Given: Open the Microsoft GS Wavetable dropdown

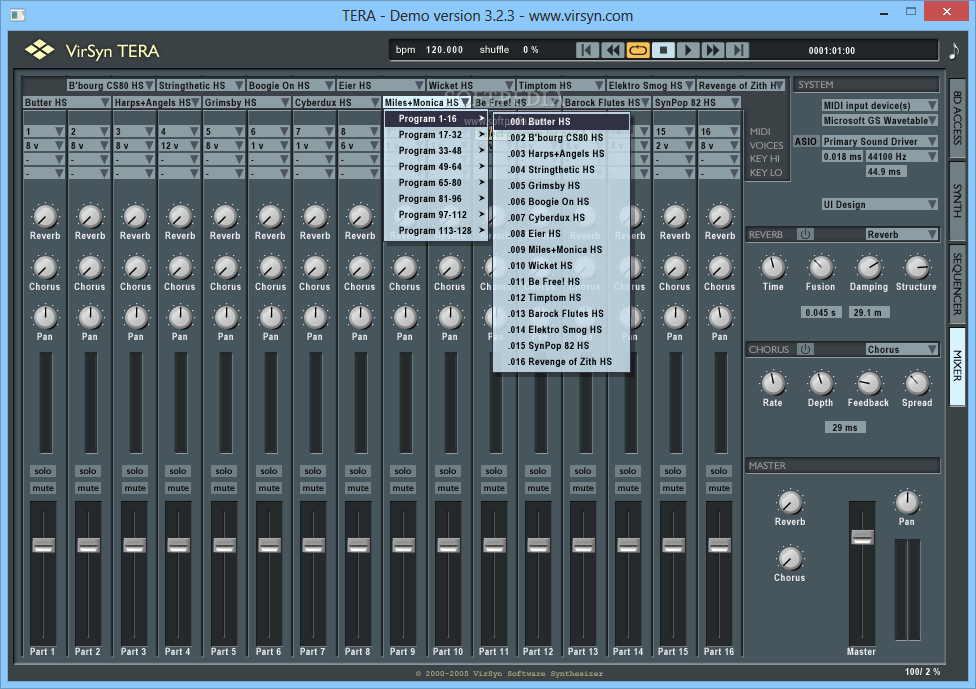Looking at the screenshot, I should [880, 120].
